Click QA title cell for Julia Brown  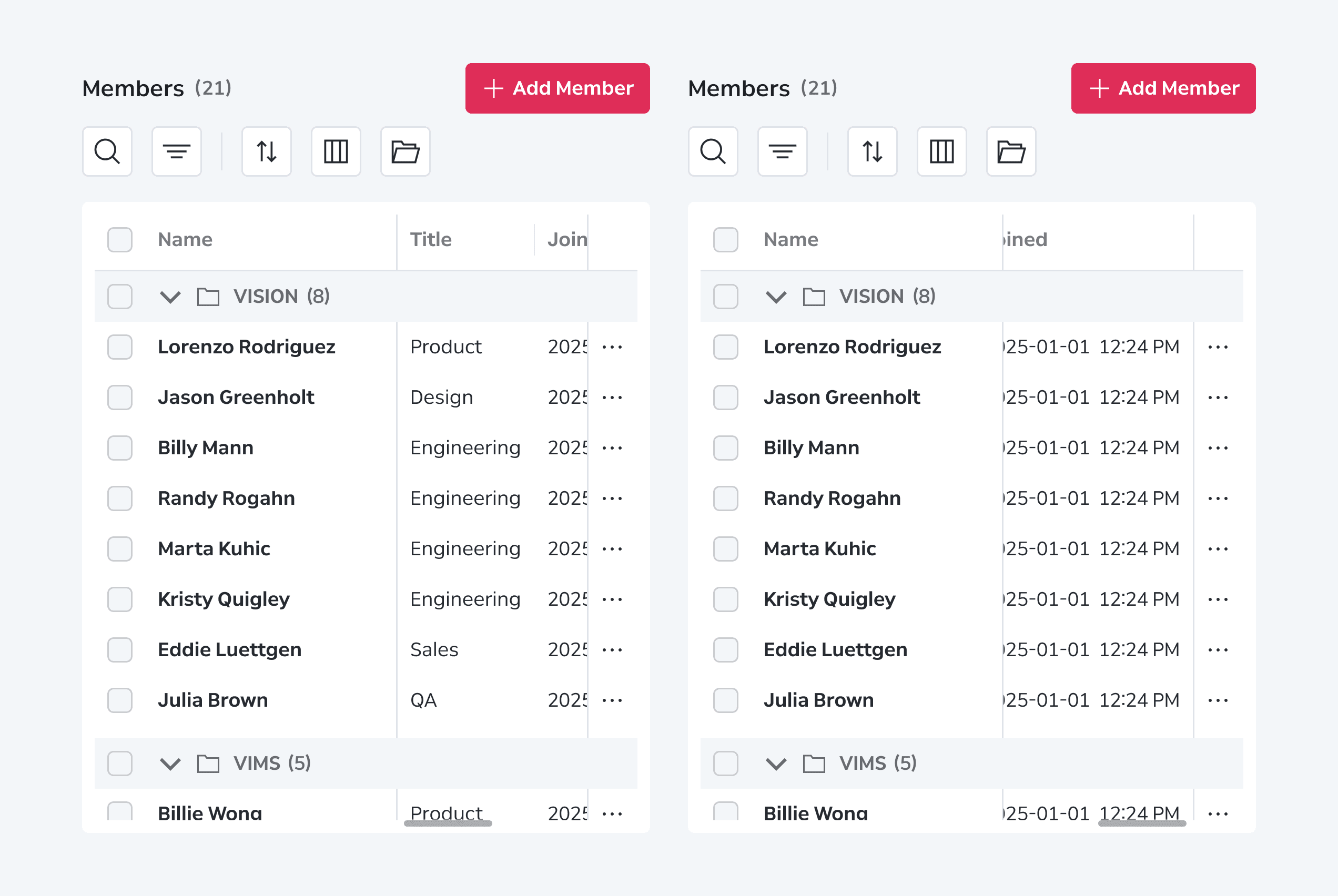pos(423,700)
